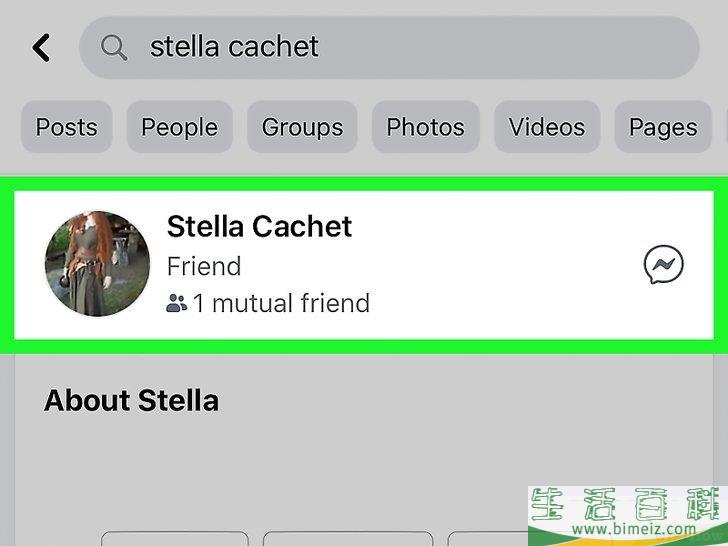Select the Videos filter tab
728x546 pixels.
tap(547, 127)
